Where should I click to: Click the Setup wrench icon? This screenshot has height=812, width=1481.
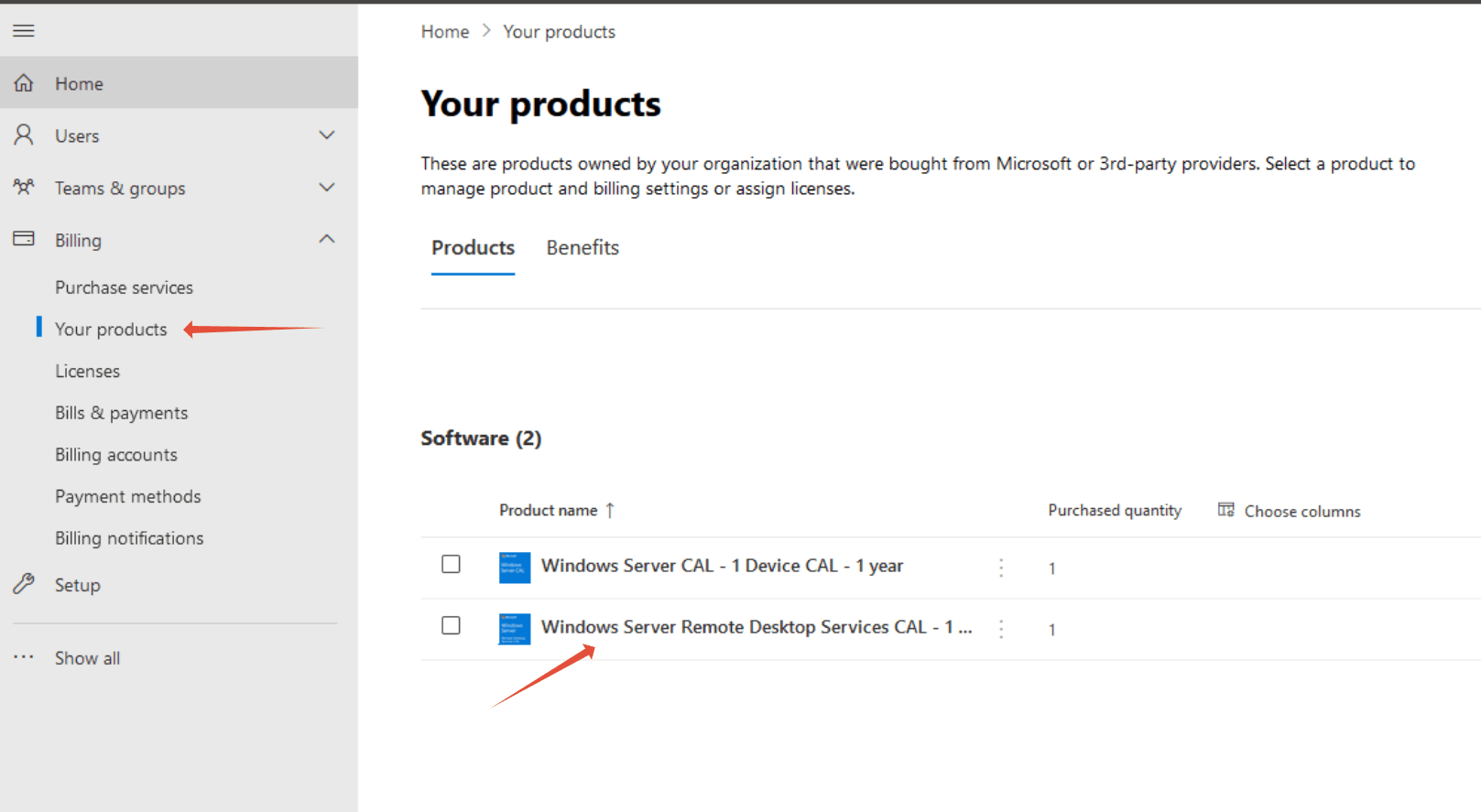pyautogui.click(x=24, y=584)
